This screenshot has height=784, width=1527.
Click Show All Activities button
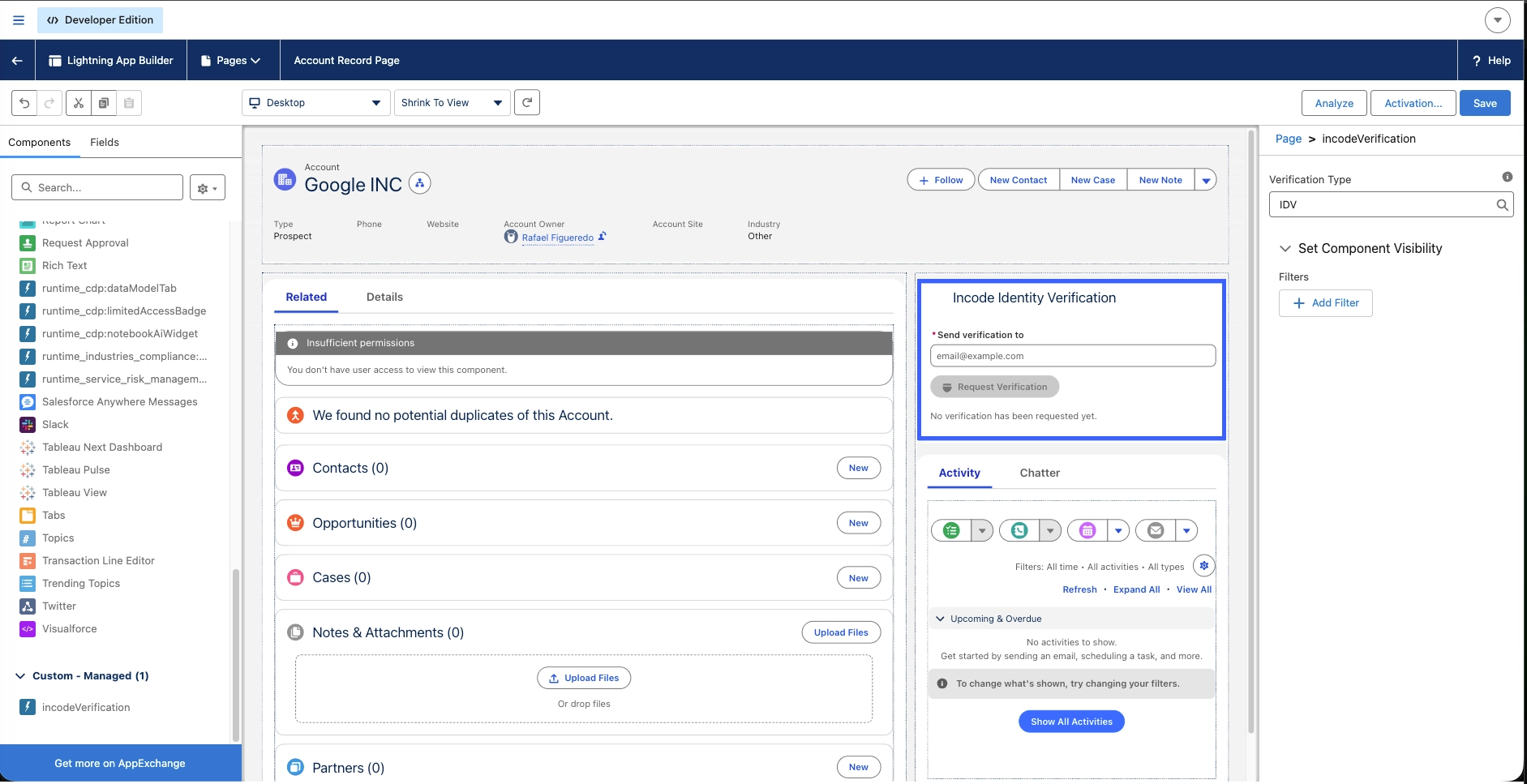point(1071,722)
